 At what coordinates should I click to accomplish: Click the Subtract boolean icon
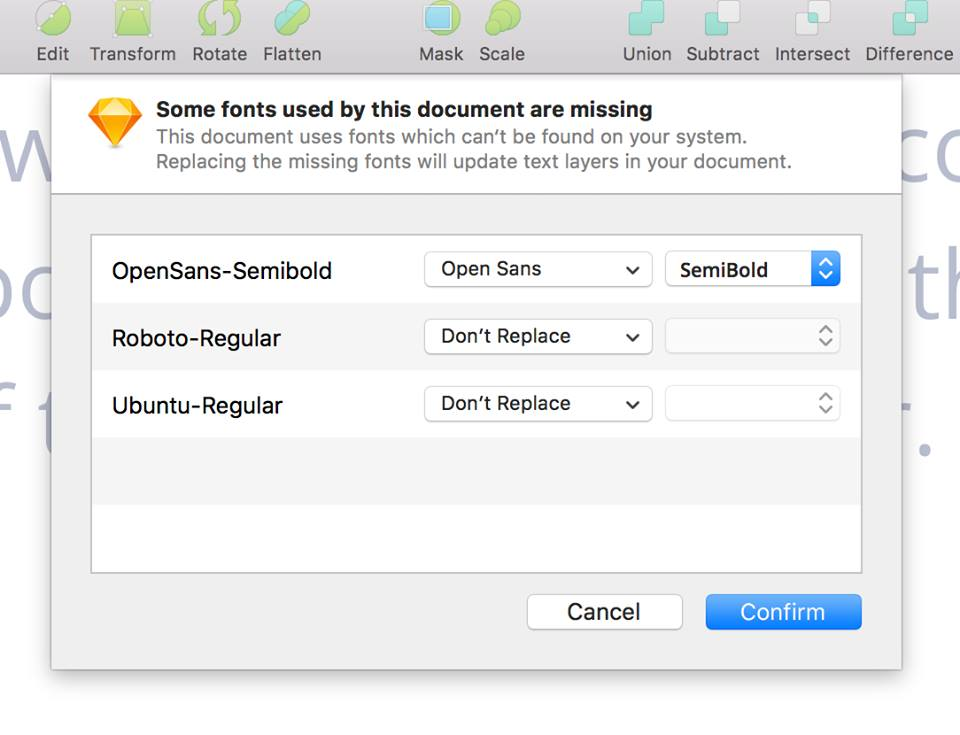point(723,18)
